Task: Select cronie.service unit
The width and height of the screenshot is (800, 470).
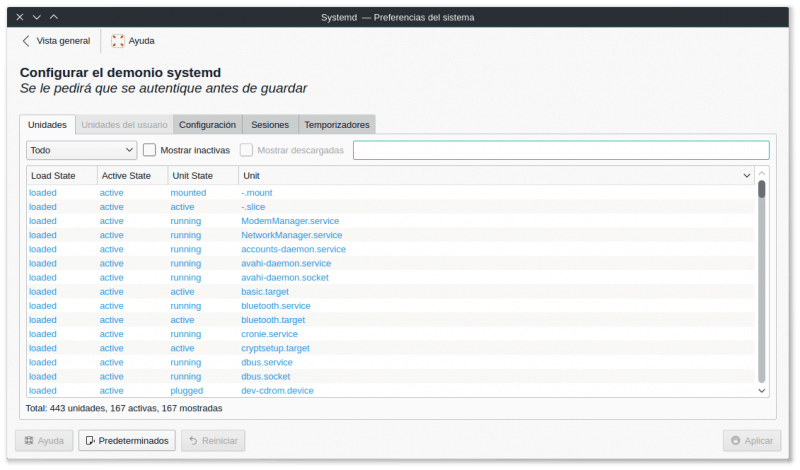Action: [x=391, y=334]
